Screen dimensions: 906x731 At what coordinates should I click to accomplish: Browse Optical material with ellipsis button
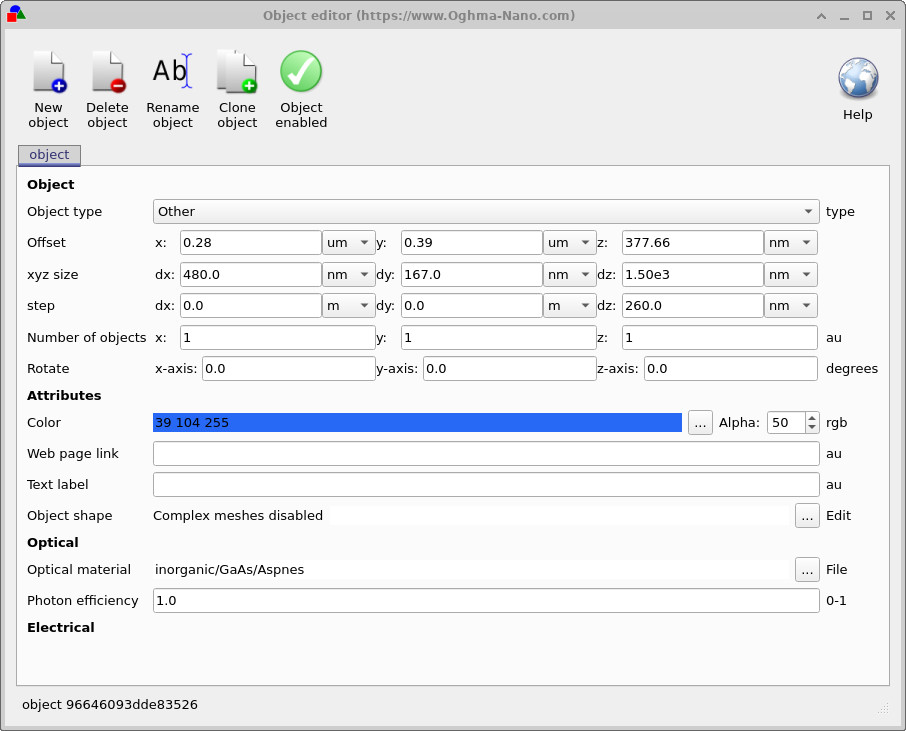coord(807,570)
